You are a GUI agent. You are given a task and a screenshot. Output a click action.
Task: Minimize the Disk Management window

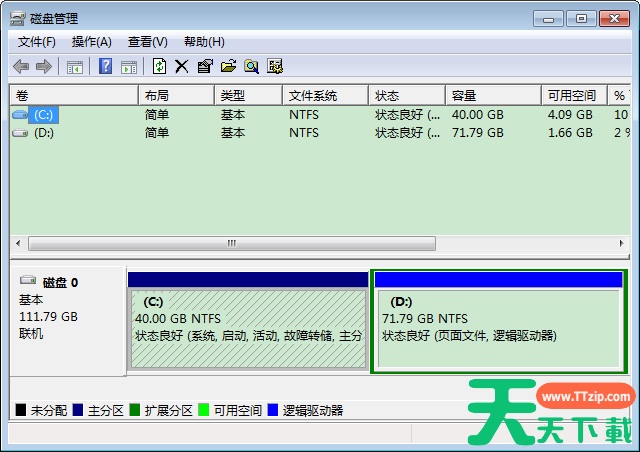coord(548,19)
